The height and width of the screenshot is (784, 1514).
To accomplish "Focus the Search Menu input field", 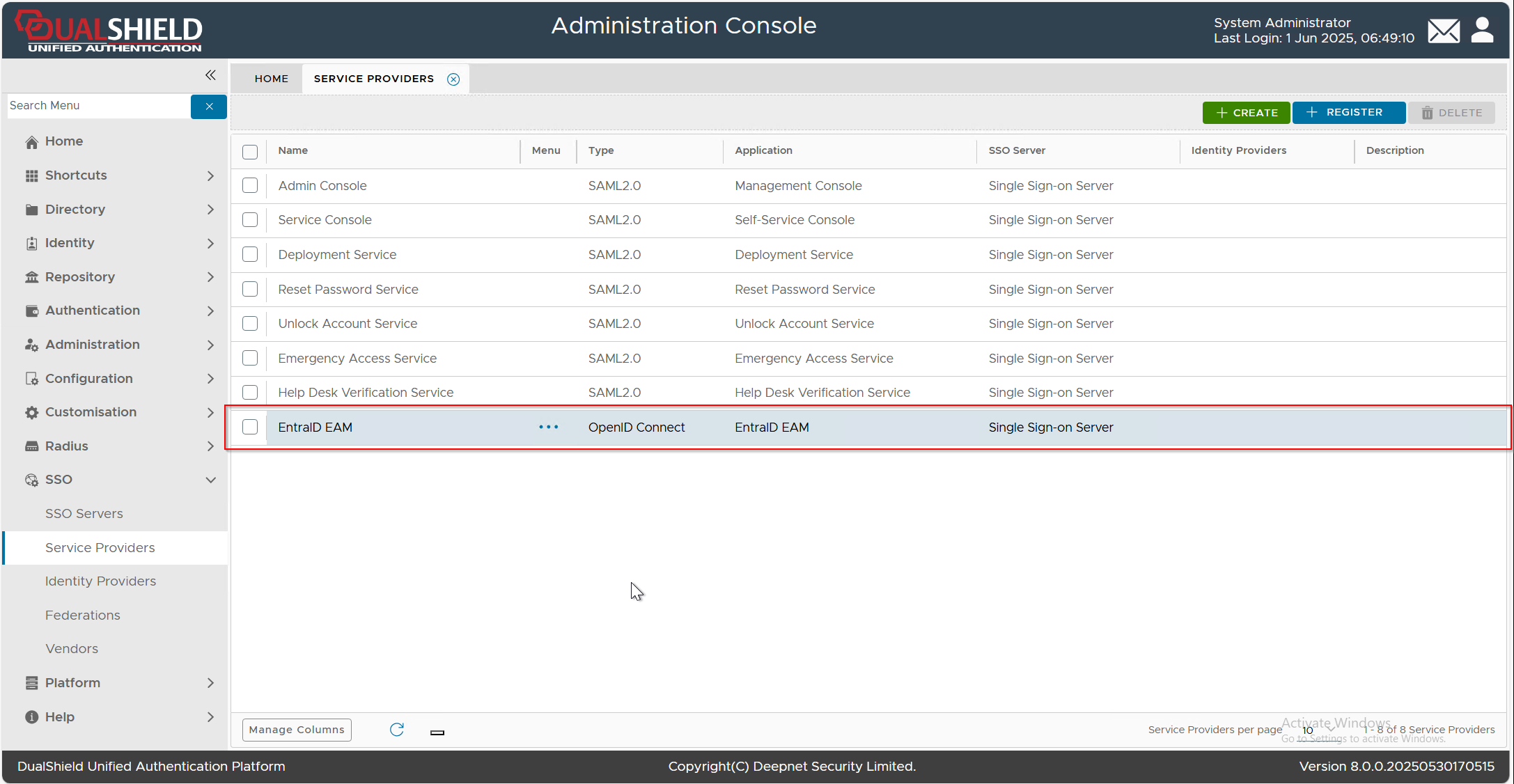I will (97, 106).
